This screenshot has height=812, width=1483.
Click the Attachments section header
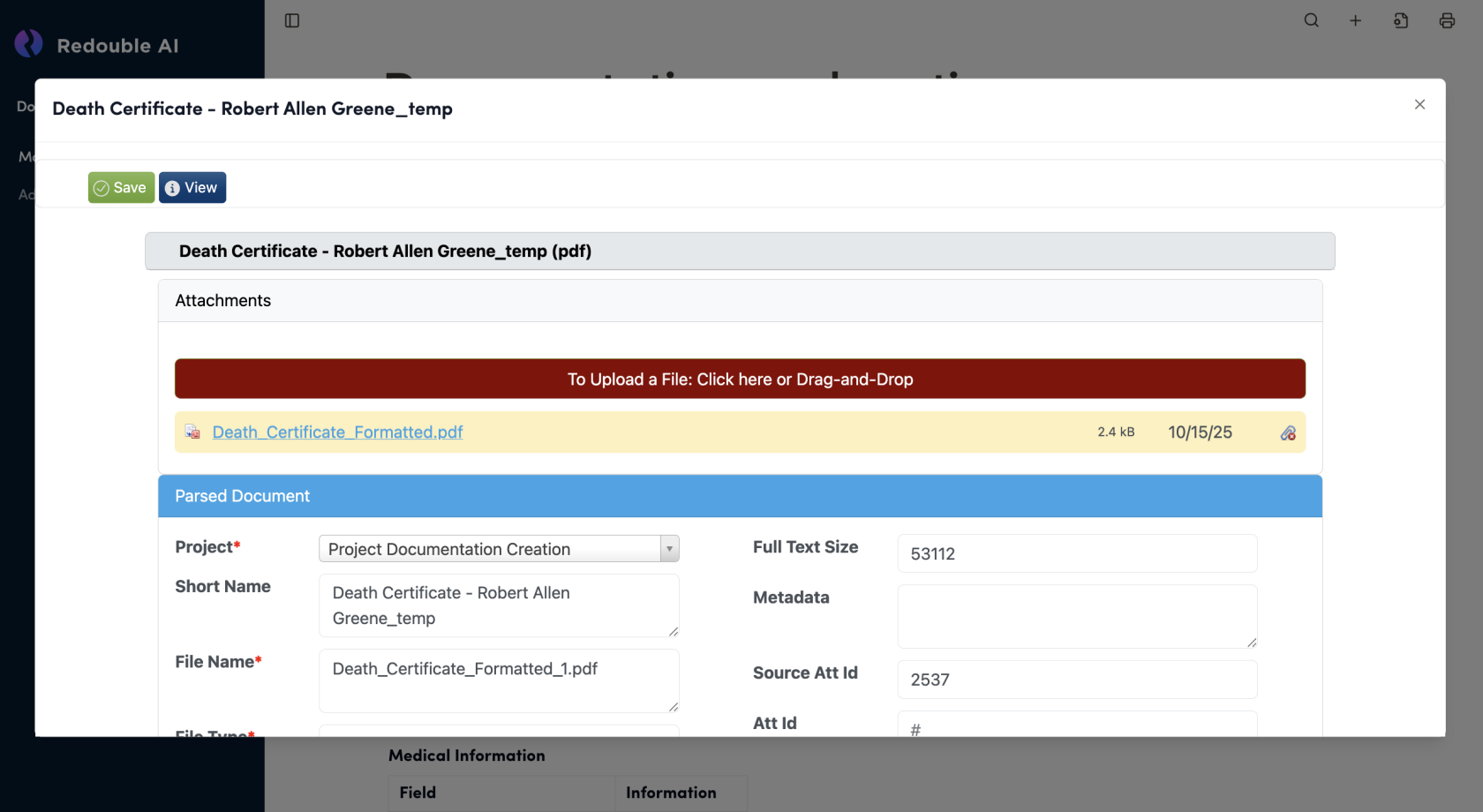click(x=740, y=301)
